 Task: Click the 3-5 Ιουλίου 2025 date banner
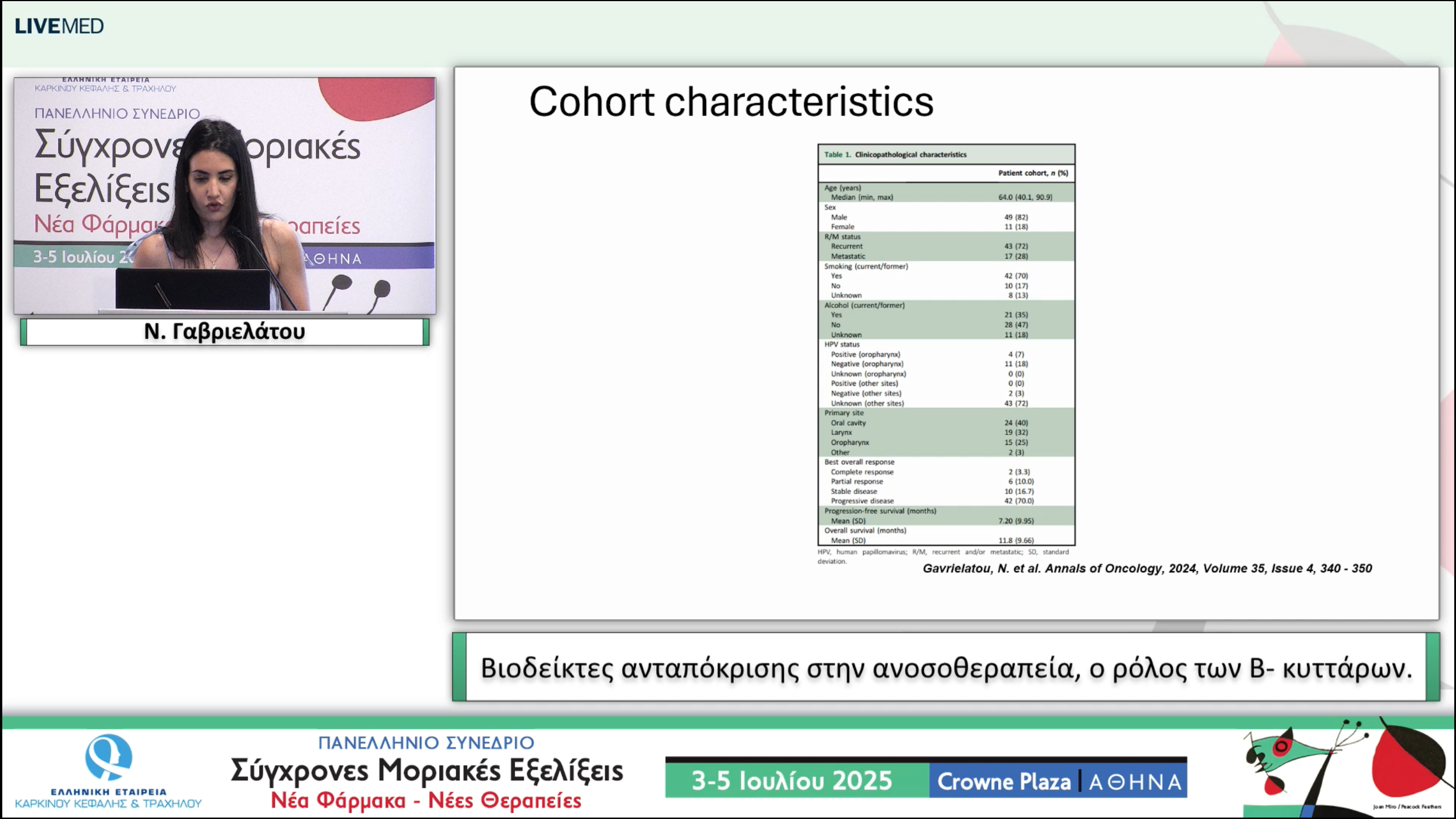pos(792,781)
